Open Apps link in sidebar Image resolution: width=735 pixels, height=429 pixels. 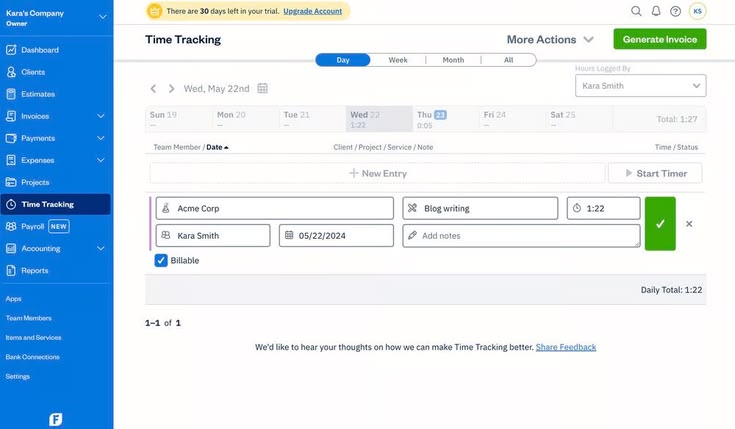coord(14,299)
